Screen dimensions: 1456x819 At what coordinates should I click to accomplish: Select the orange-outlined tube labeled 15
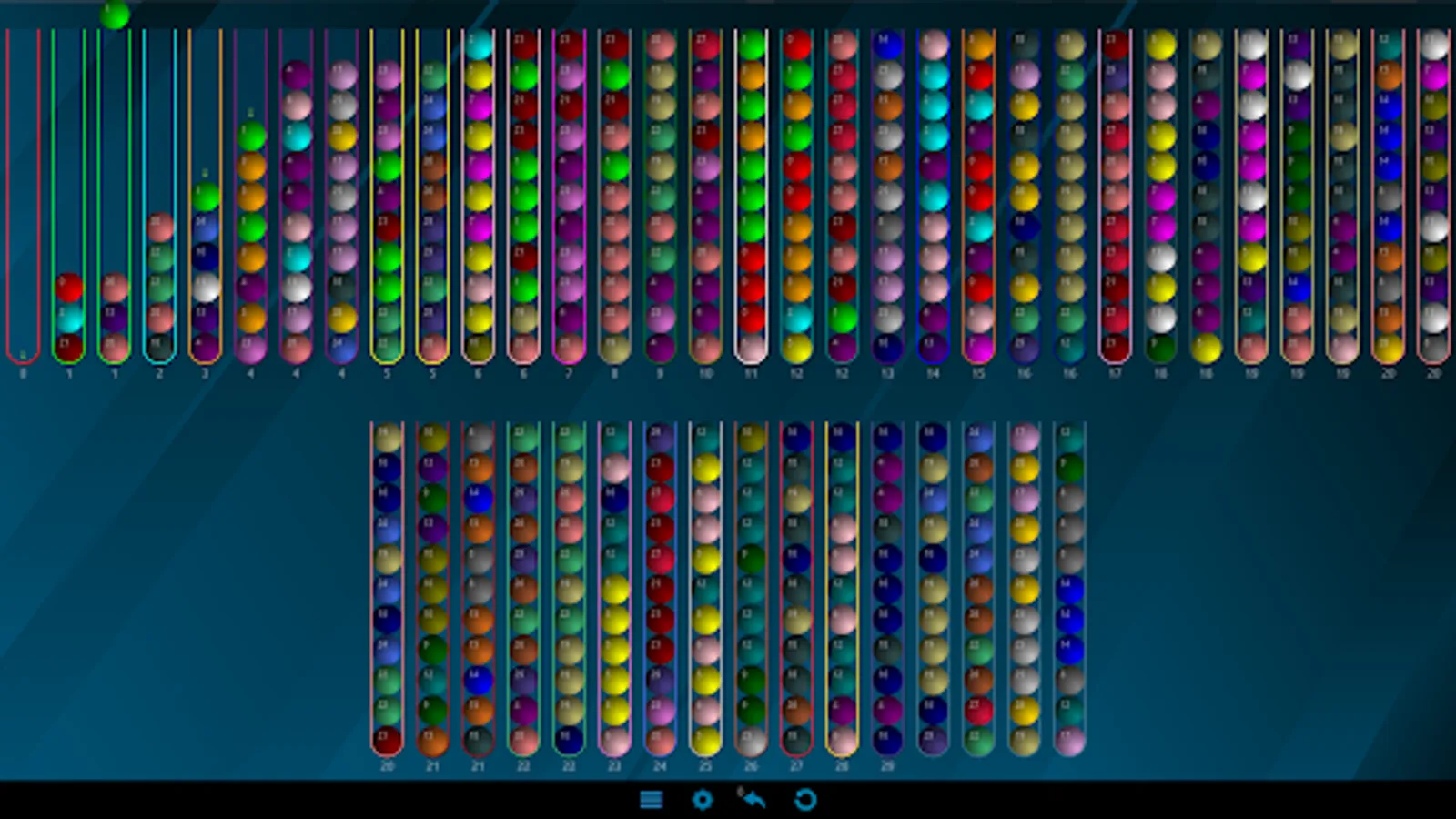point(979,197)
